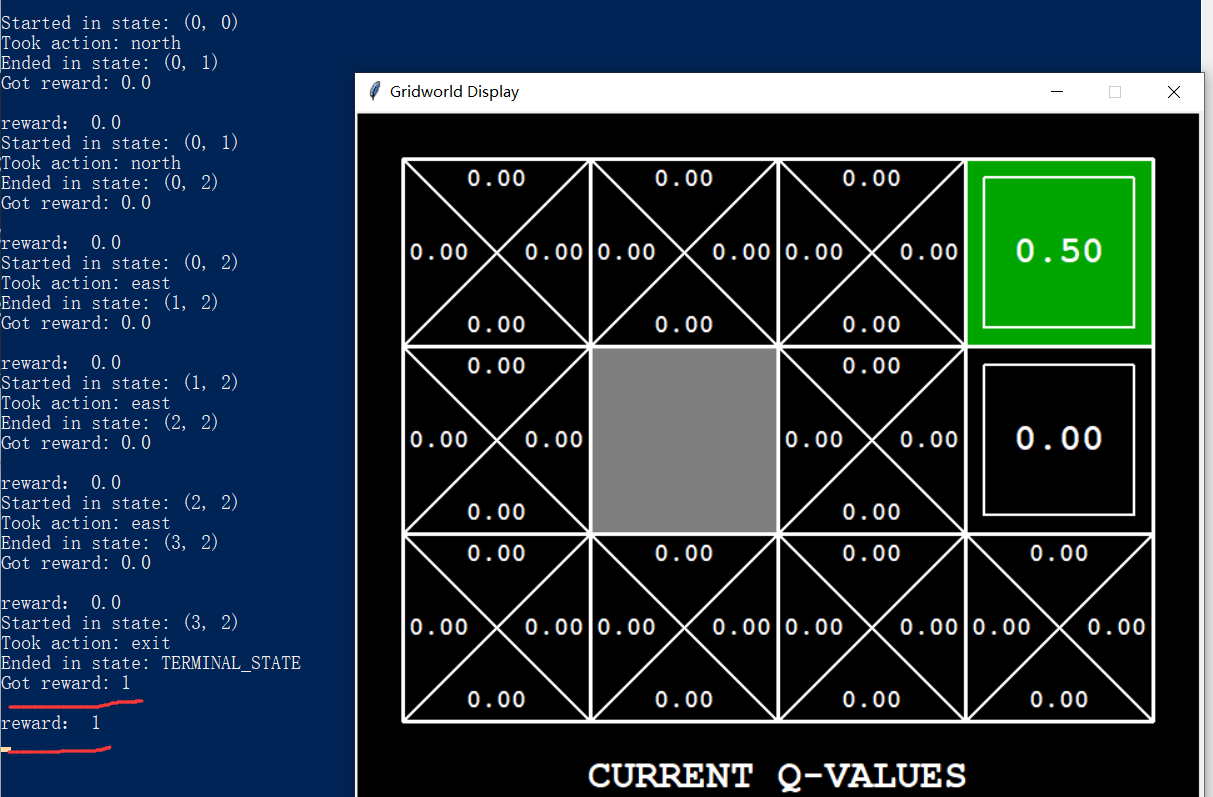Image resolution: width=1213 pixels, height=797 pixels.
Task: Select the green cell showing 0.50
Action: pos(1059,251)
